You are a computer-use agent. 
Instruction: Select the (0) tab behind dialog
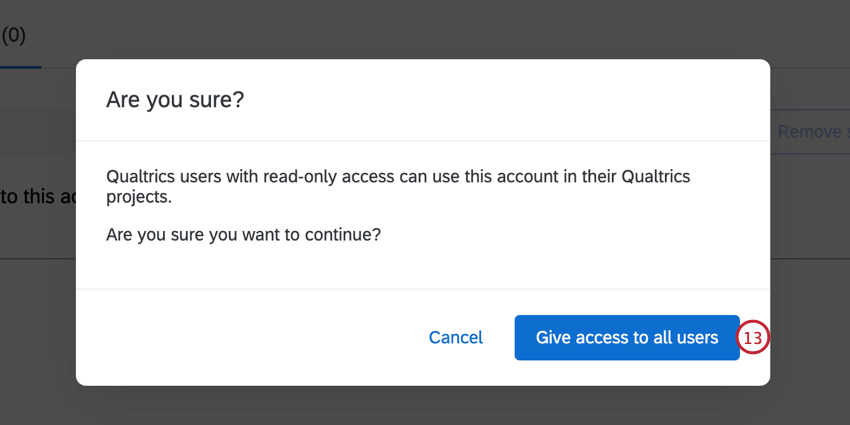click(14, 36)
